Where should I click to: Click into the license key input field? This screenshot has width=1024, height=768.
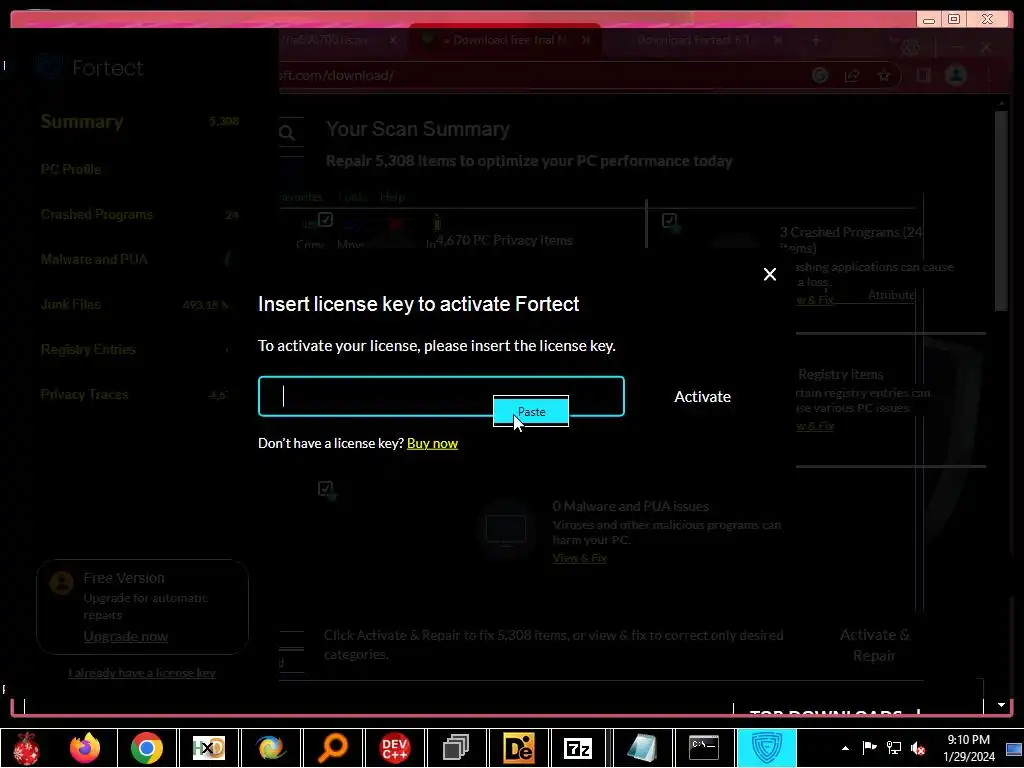tap(441, 396)
